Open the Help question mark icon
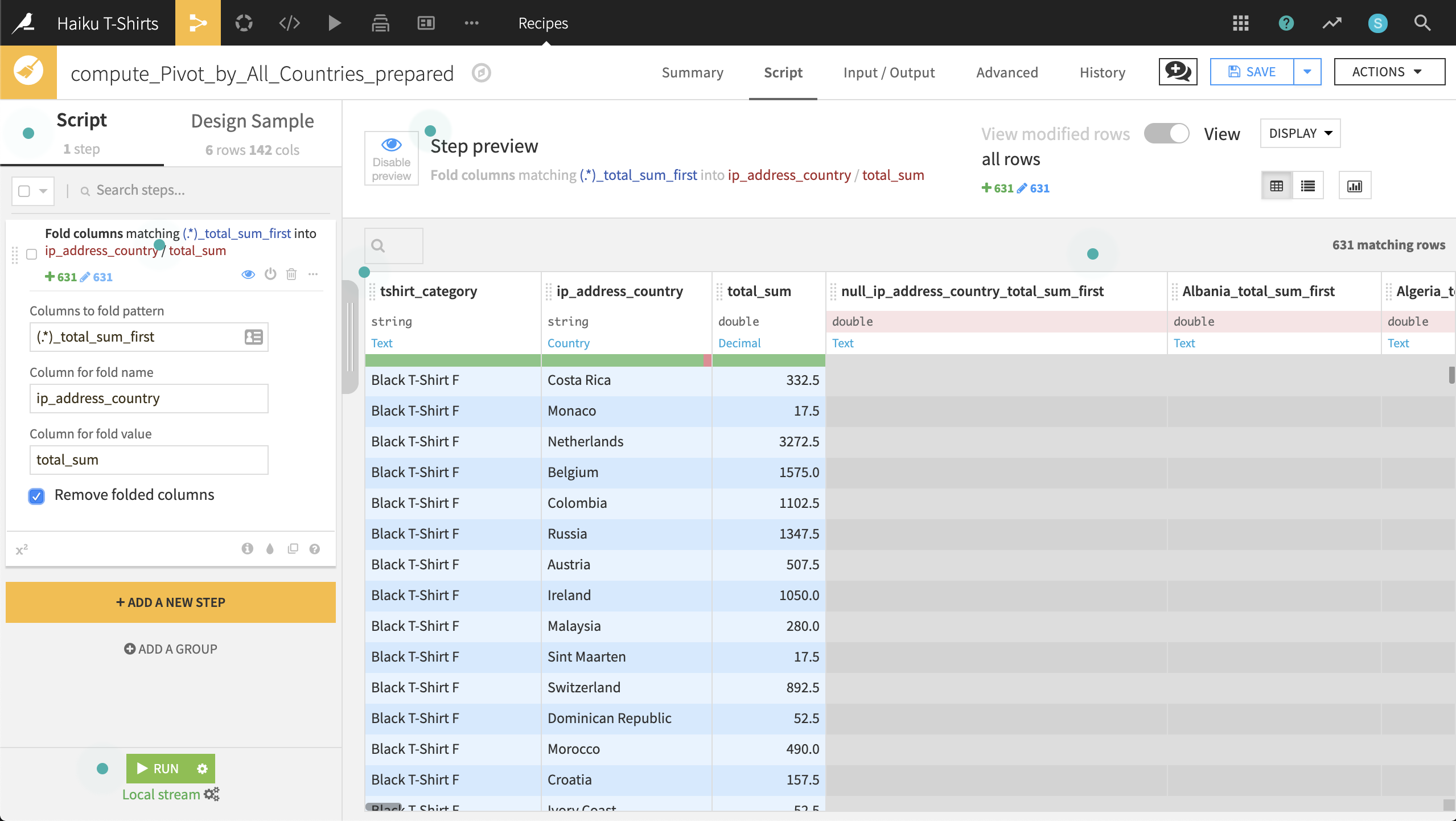The height and width of the screenshot is (821, 1456). 1286,23
